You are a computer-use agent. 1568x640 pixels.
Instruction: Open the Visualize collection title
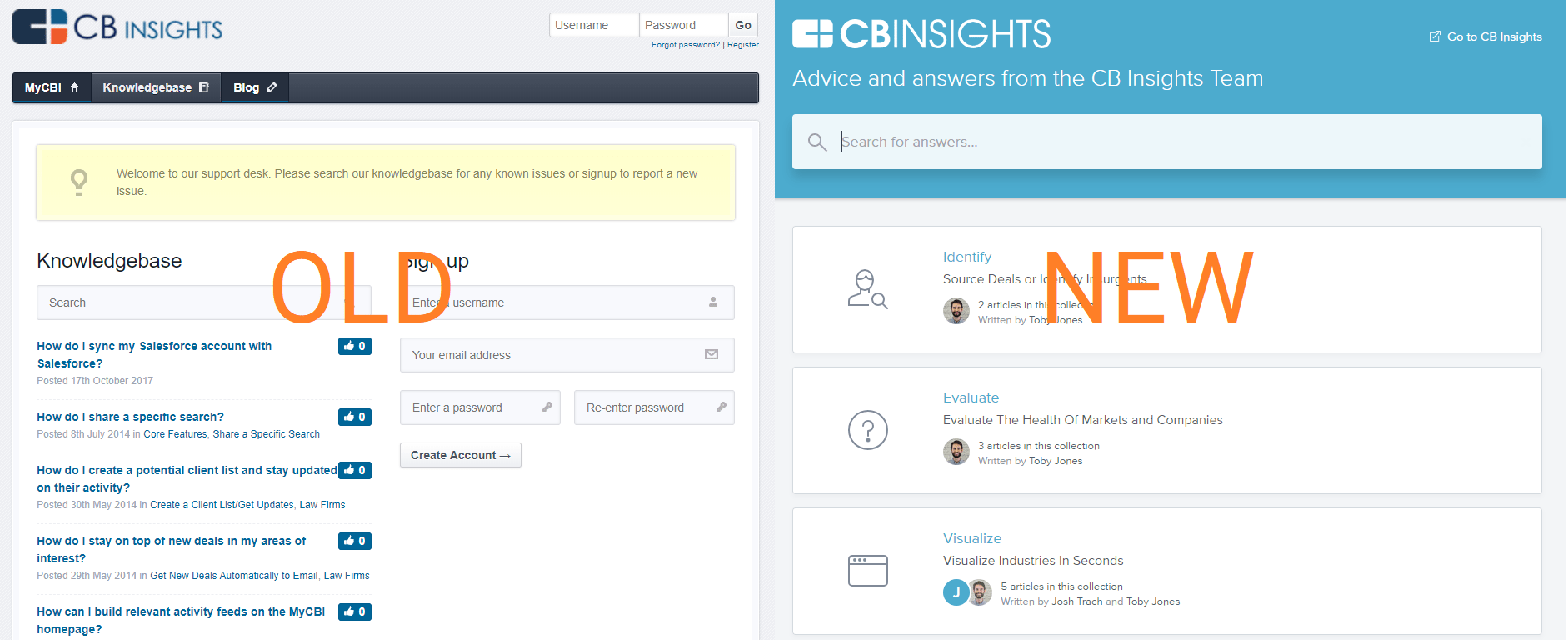tap(972, 538)
